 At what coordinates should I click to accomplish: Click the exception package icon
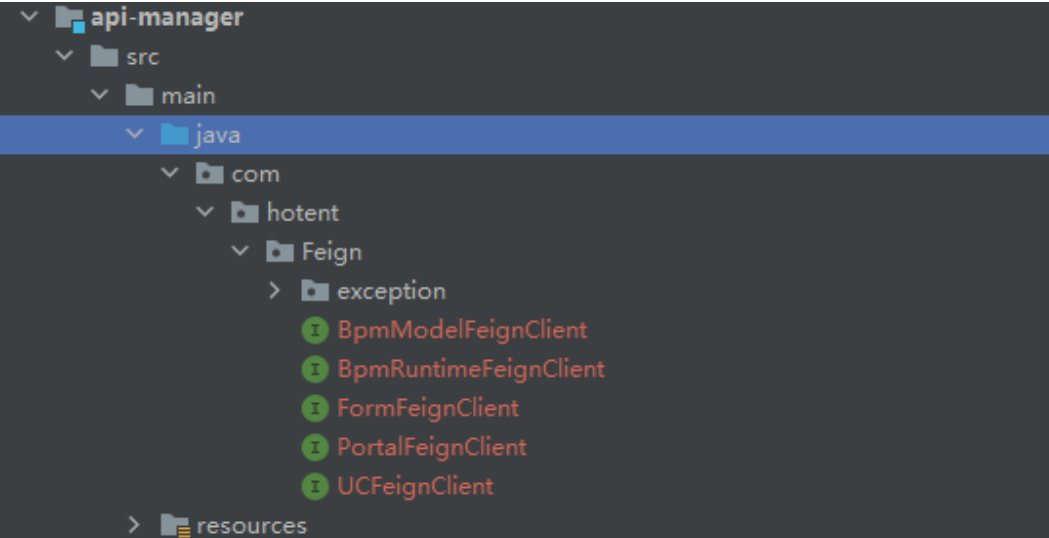tap(315, 291)
